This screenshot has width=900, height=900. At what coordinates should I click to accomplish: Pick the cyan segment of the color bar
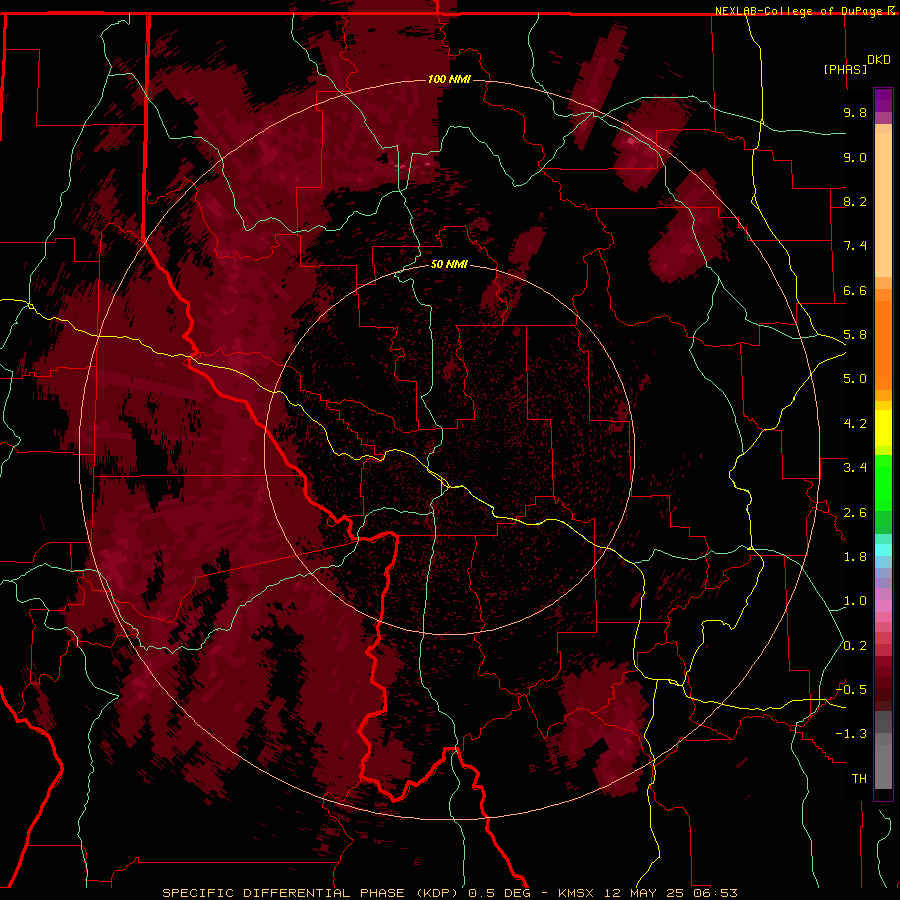pos(883,550)
